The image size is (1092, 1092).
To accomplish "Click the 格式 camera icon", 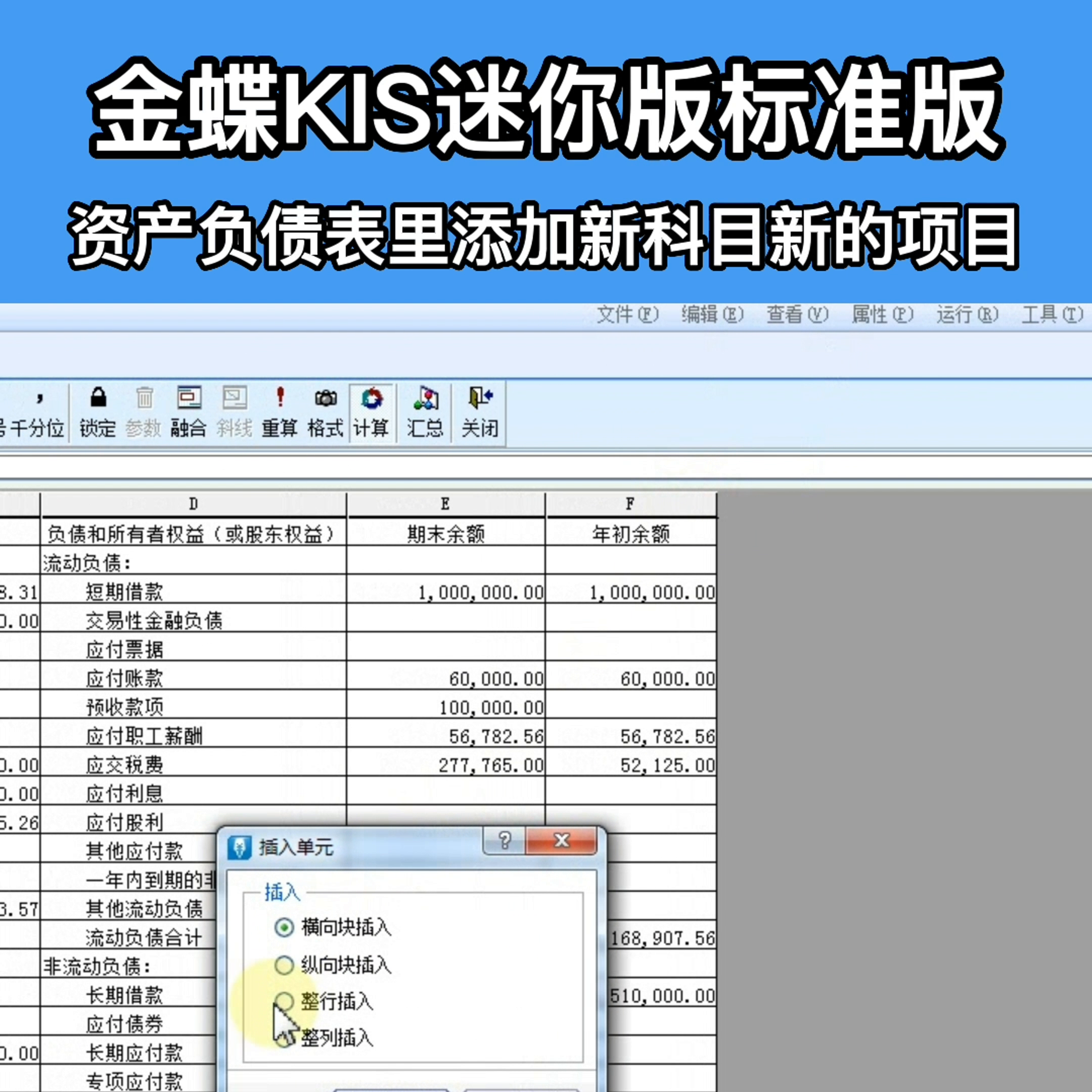I will coord(326,398).
